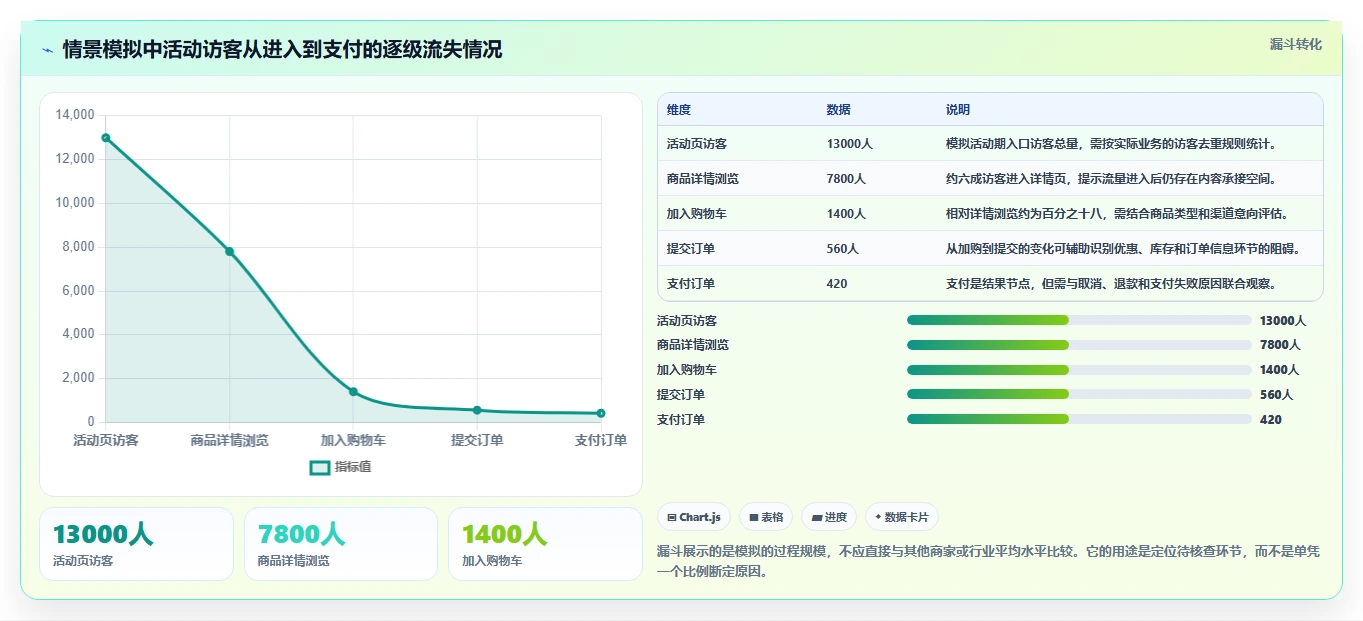Click the 支付订单 x-axis label on the chart
The height and width of the screenshot is (621, 1363).
tap(601, 440)
